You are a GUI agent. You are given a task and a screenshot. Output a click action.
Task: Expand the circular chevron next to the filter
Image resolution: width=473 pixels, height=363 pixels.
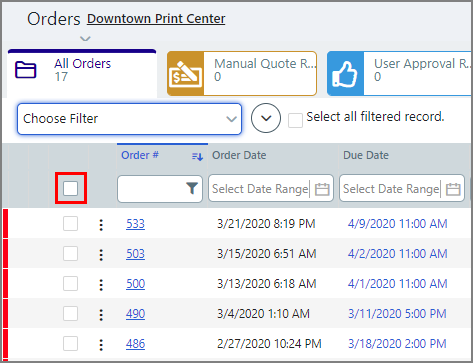(266, 118)
